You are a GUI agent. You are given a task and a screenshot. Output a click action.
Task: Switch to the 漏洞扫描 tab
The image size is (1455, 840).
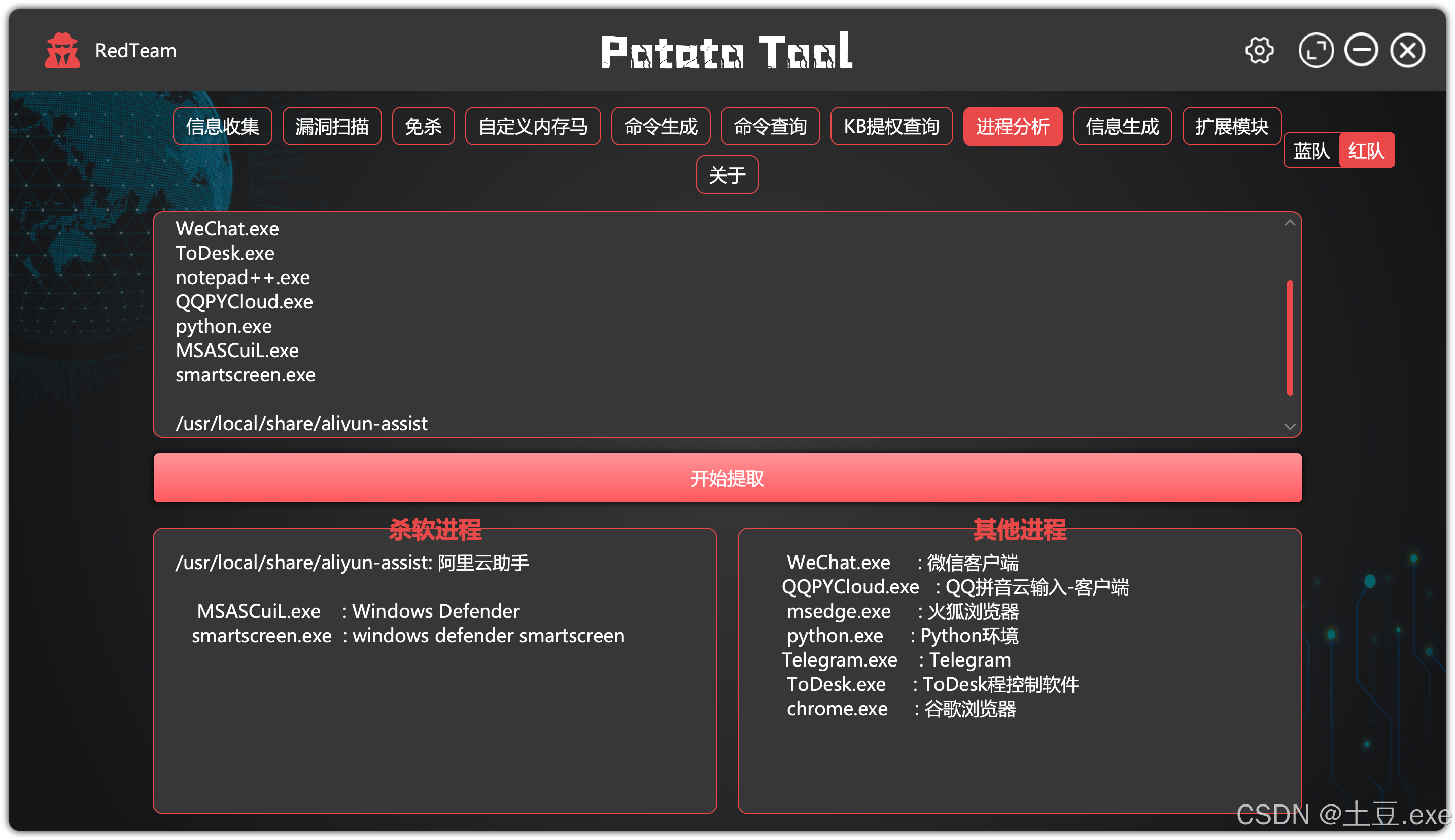[x=332, y=126]
